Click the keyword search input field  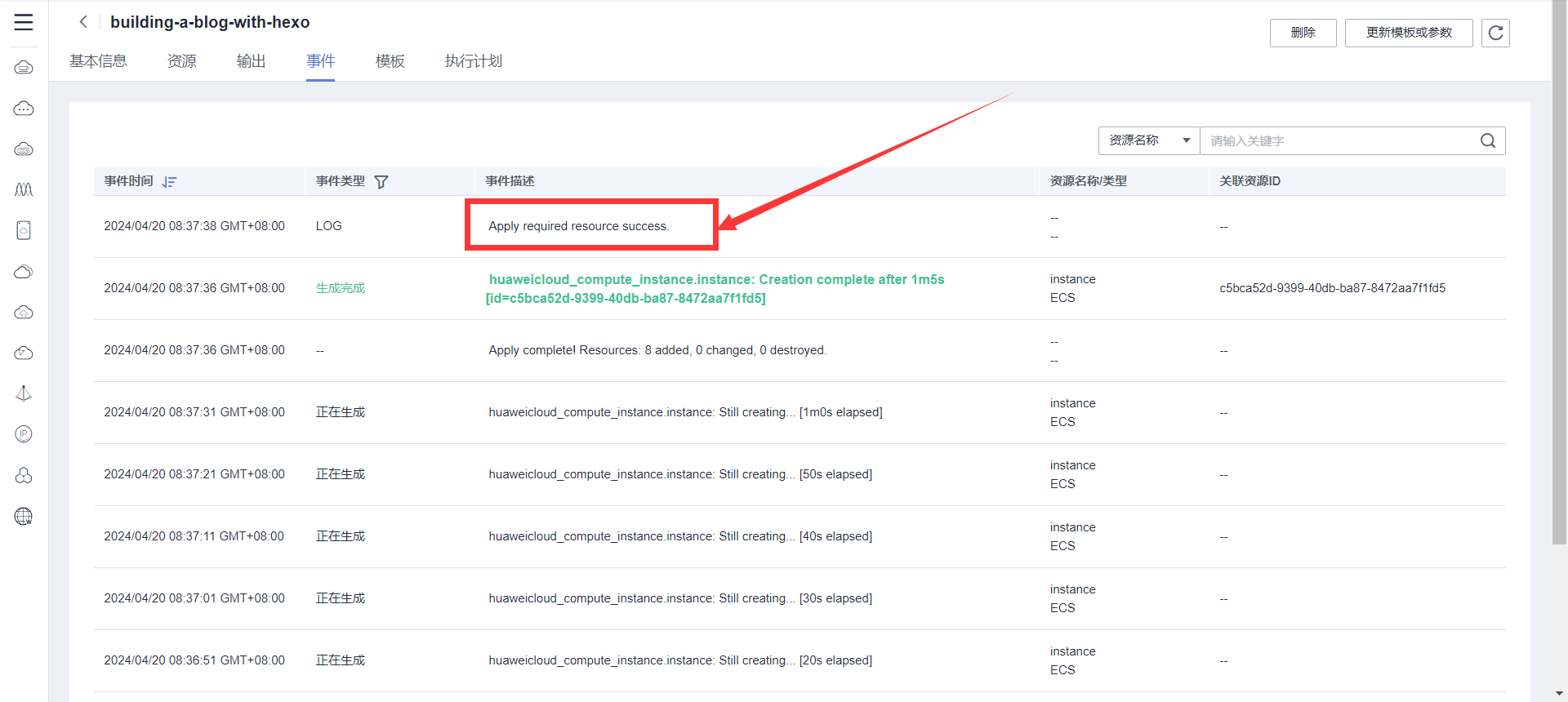[1339, 140]
